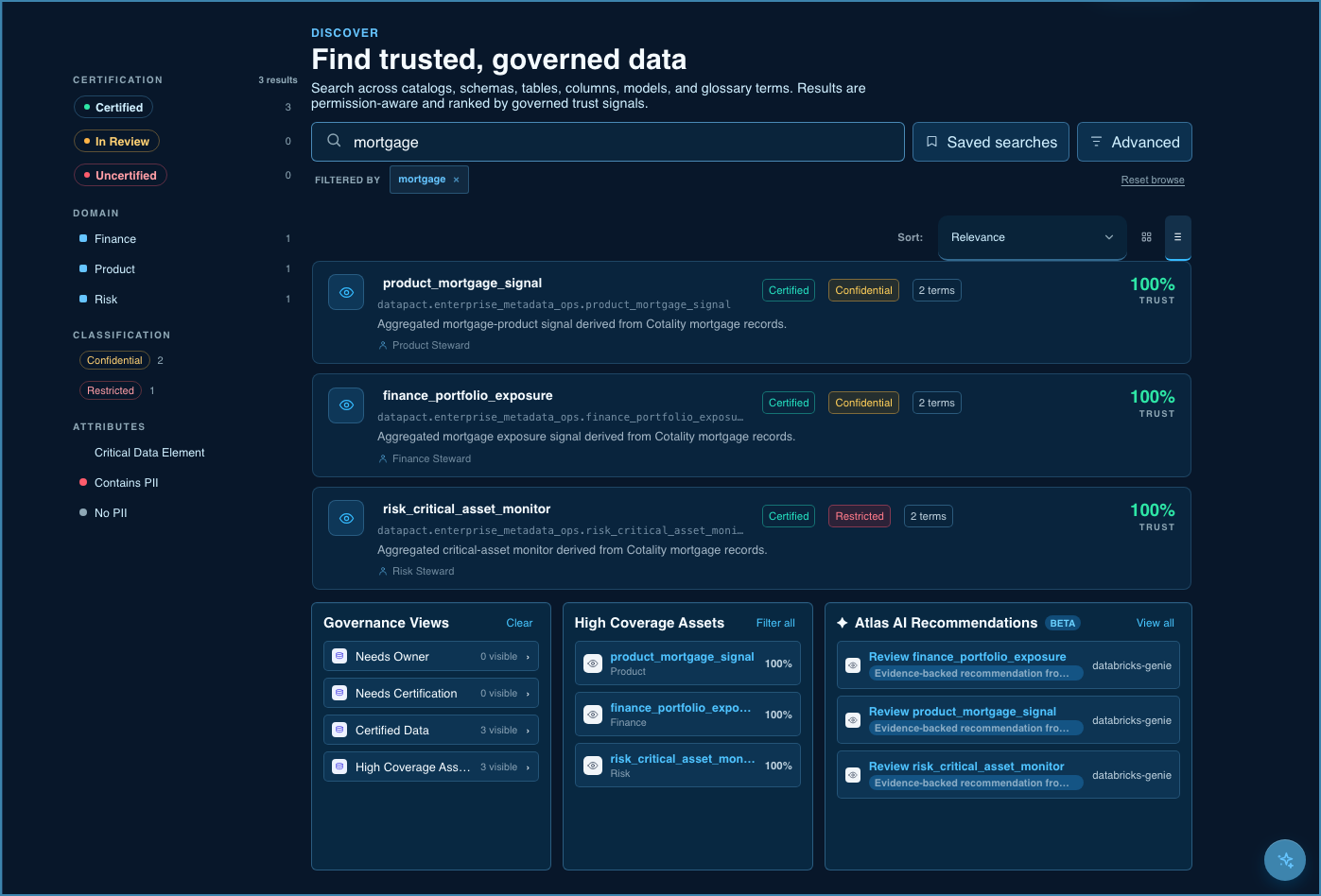Toggle the Certified certification filter
This screenshot has width=1321, height=896.
click(113, 108)
